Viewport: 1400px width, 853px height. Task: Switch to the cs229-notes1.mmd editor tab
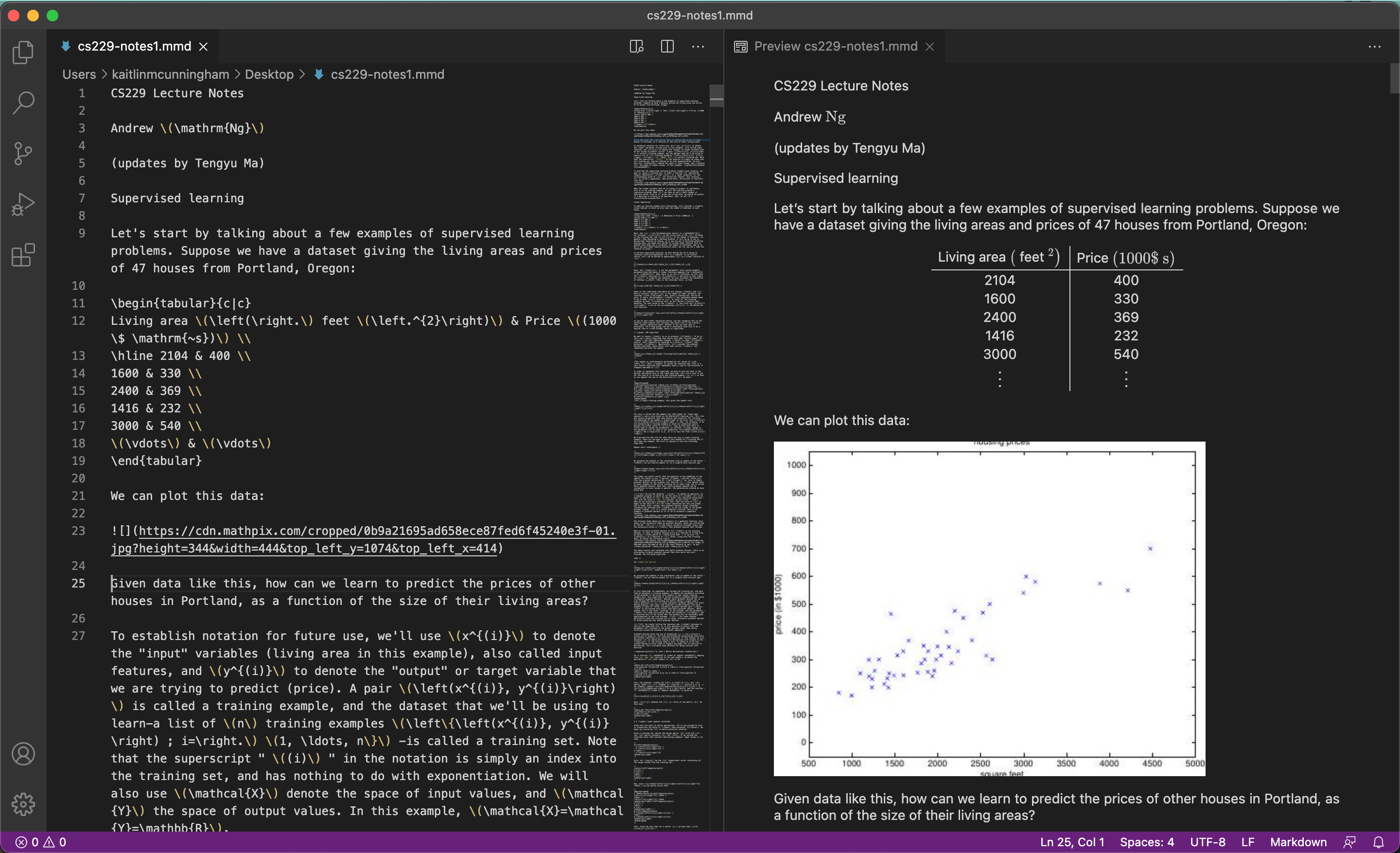[x=134, y=47]
